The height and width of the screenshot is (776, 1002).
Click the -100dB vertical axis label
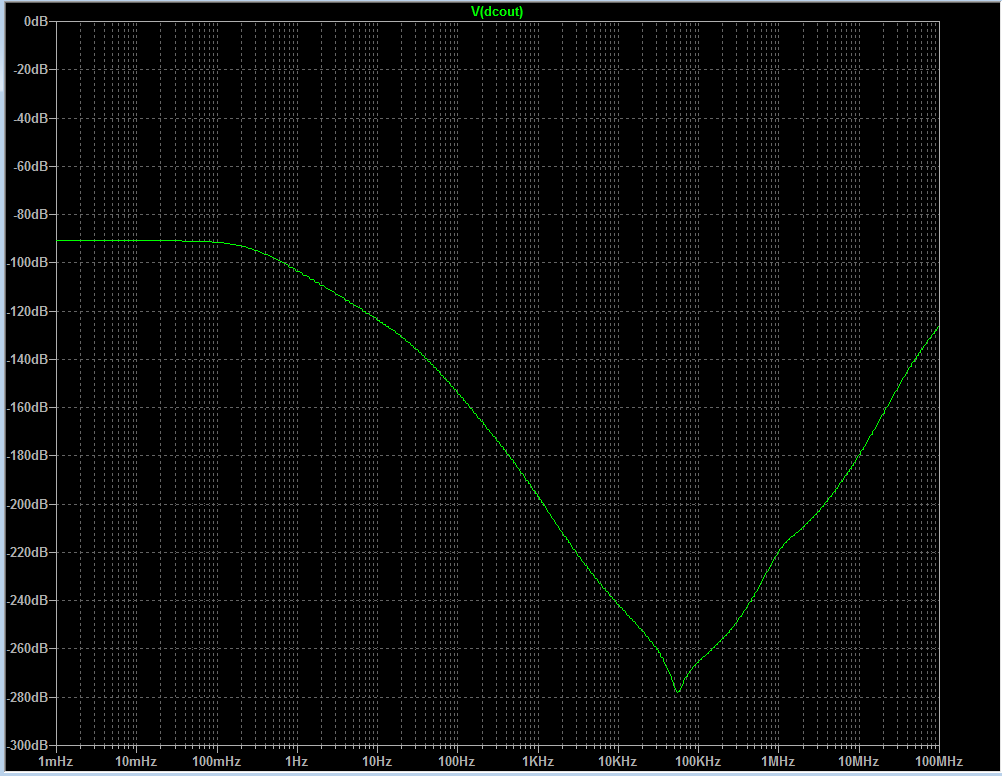[27, 262]
